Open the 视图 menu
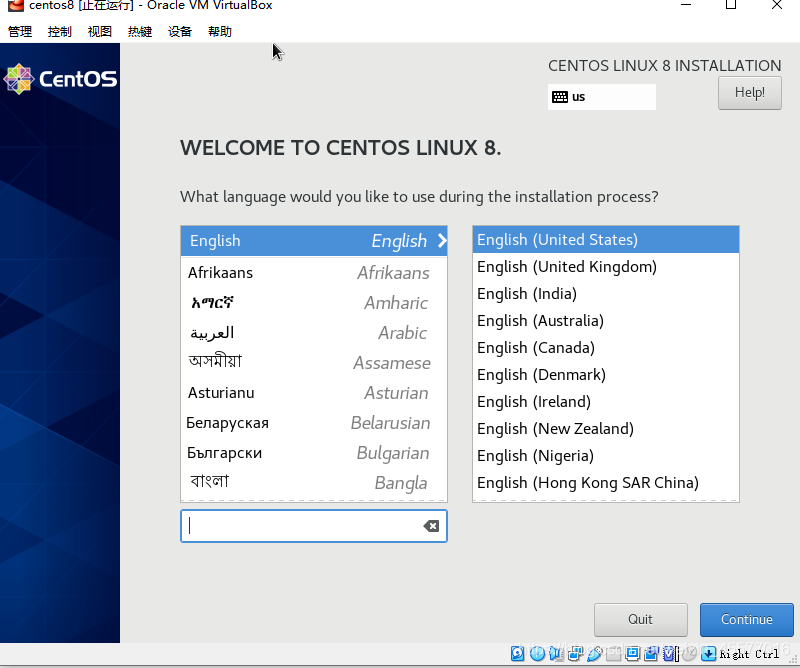Viewport: 800px width, 668px height. click(x=99, y=32)
